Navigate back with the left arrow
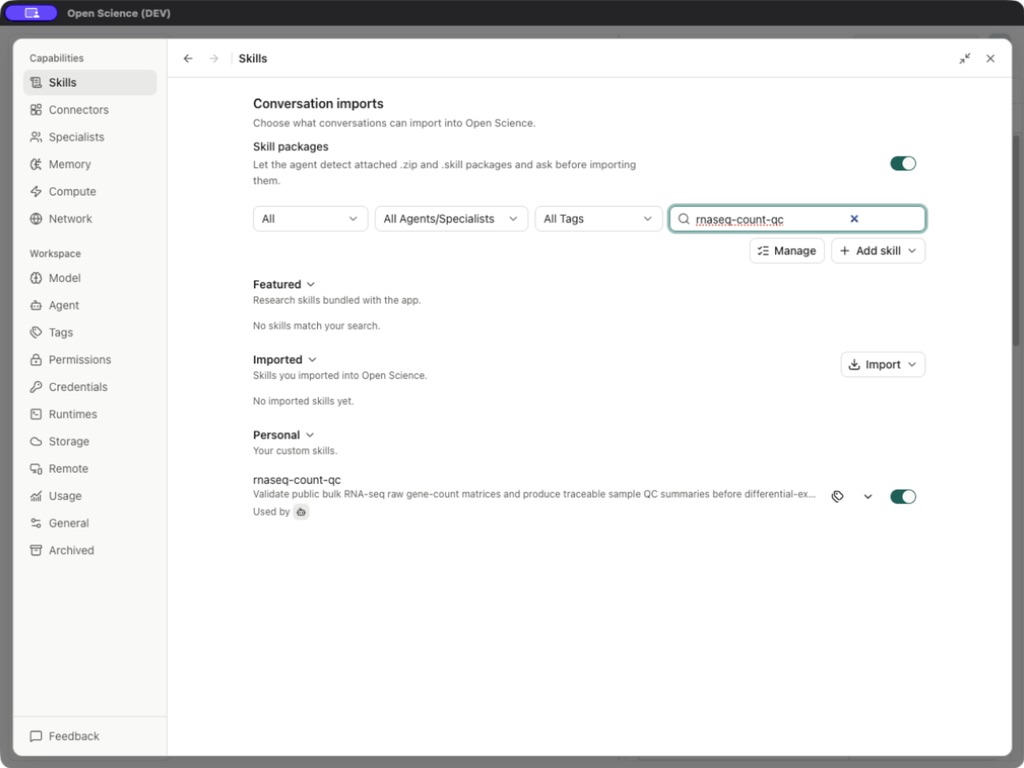The width and height of the screenshot is (1024, 768). point(188,59)
